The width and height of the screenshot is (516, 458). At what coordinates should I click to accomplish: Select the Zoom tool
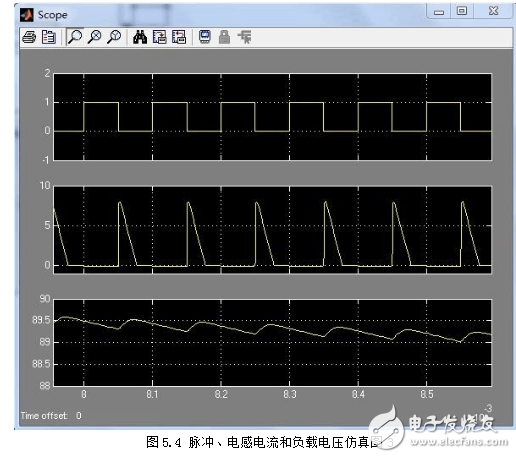75,37
